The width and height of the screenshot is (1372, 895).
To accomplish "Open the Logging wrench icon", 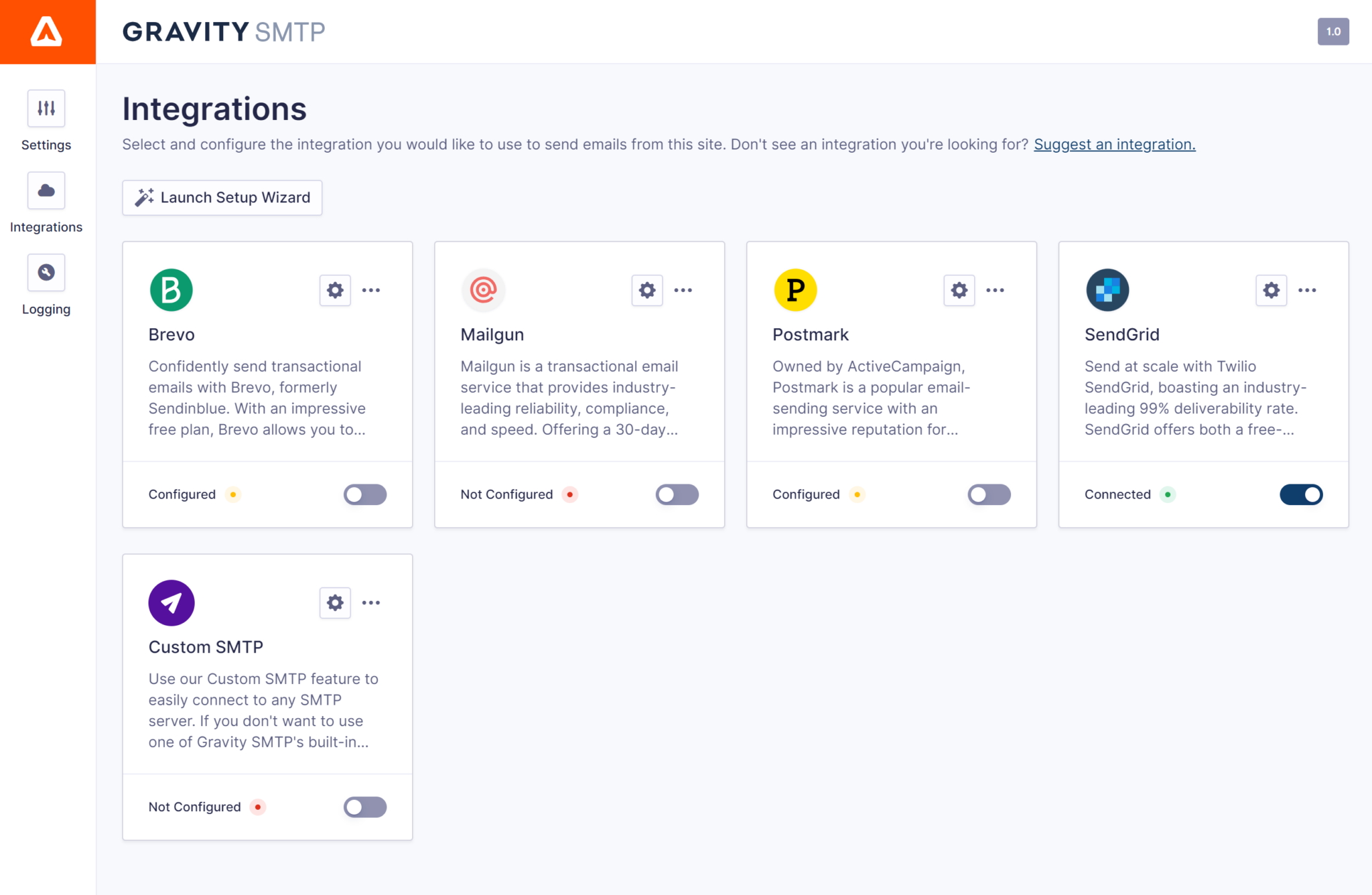I will point(46,272).
